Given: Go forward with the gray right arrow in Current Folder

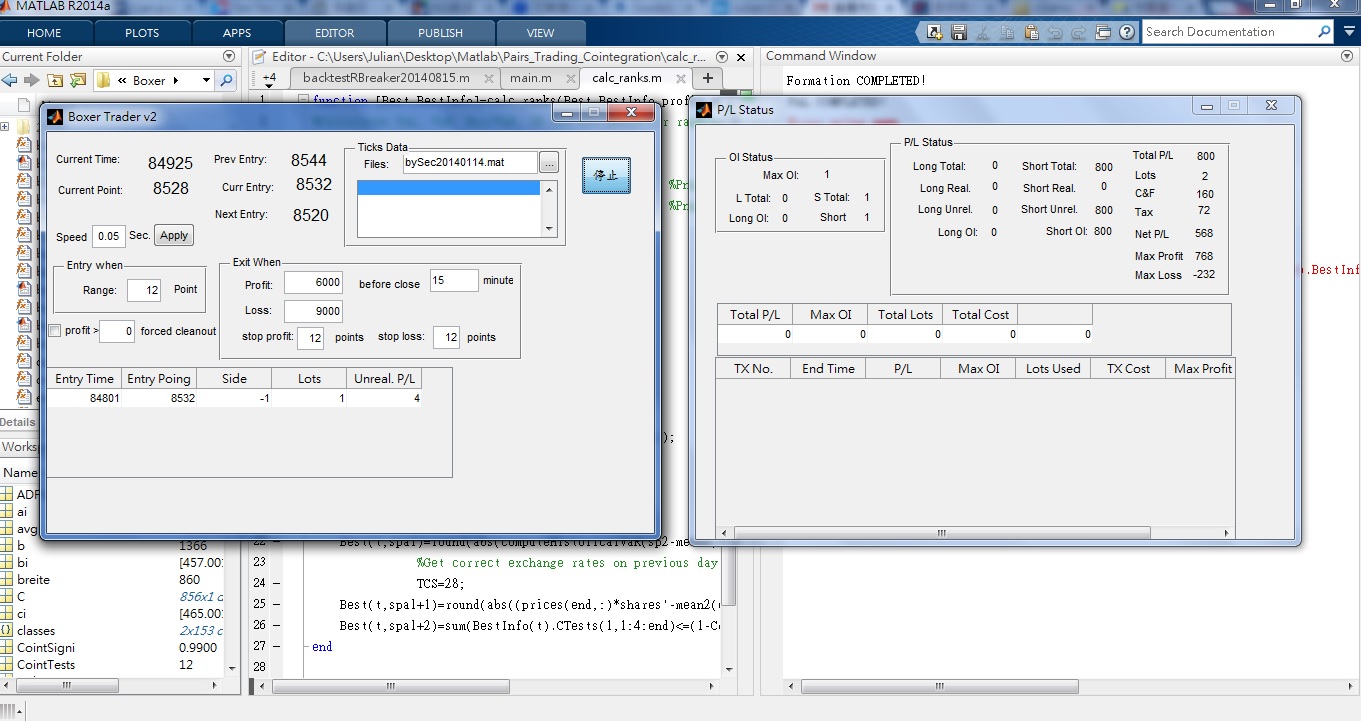Looking at the screenshot, I should (31, 80).
